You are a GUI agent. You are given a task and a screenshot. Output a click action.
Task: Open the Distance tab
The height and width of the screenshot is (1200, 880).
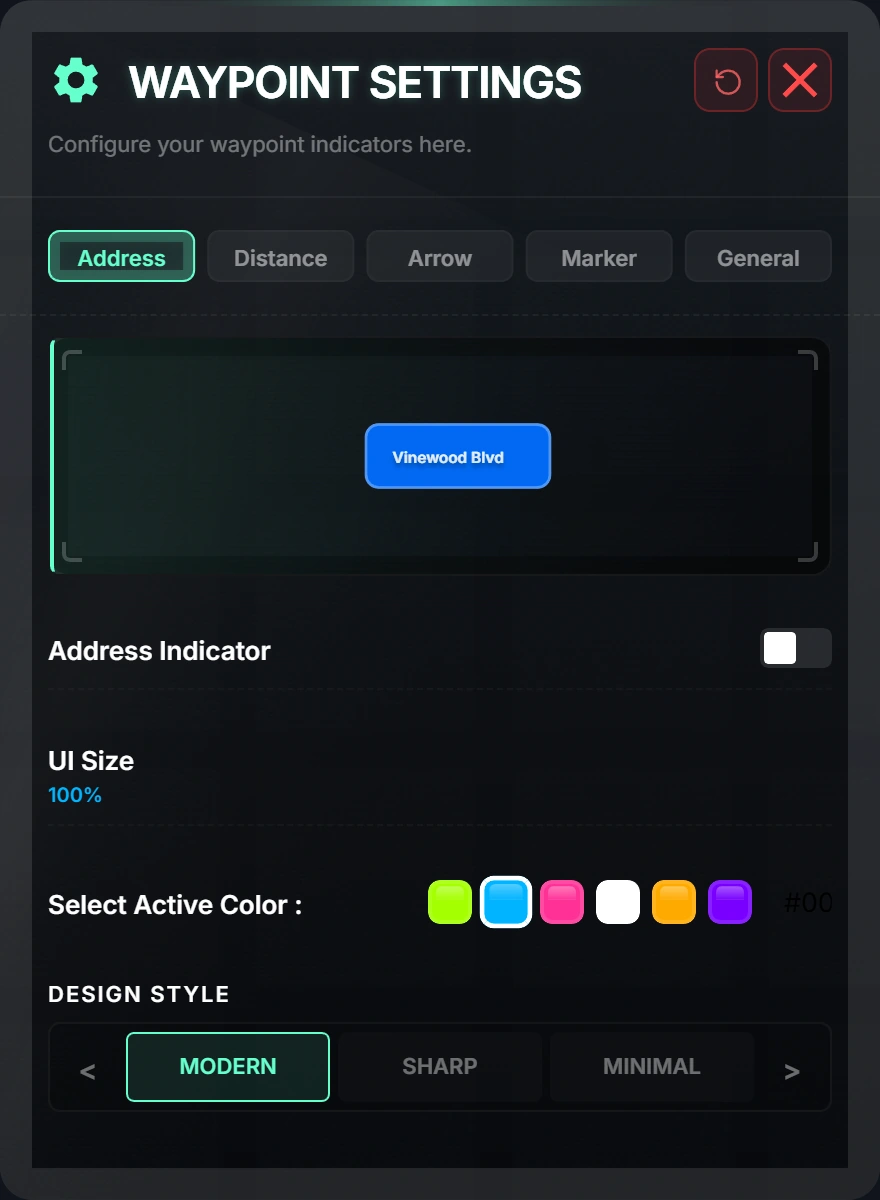point(281,257)
